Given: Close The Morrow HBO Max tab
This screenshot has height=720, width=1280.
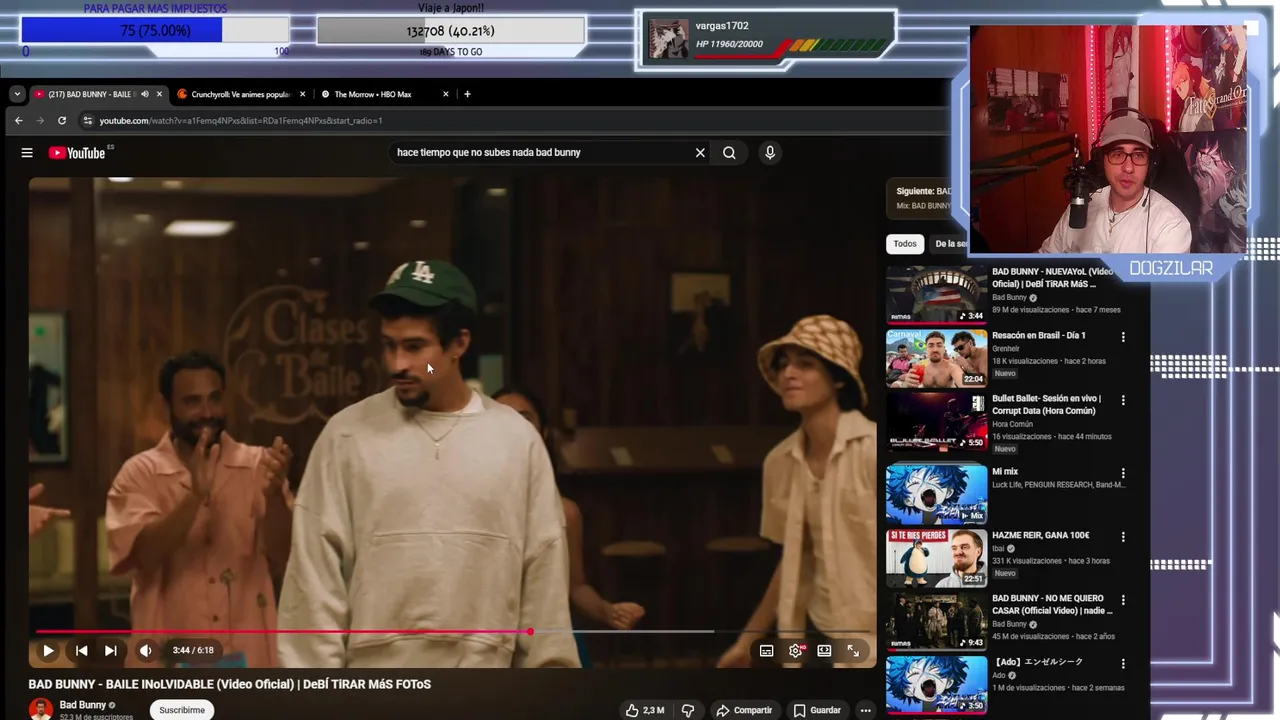Looking at the screenshot, I should 446,94.
